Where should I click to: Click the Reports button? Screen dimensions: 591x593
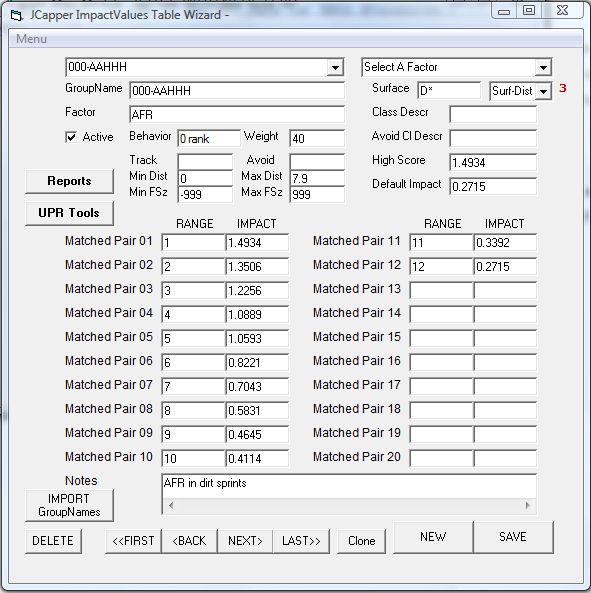coord(70,181)
